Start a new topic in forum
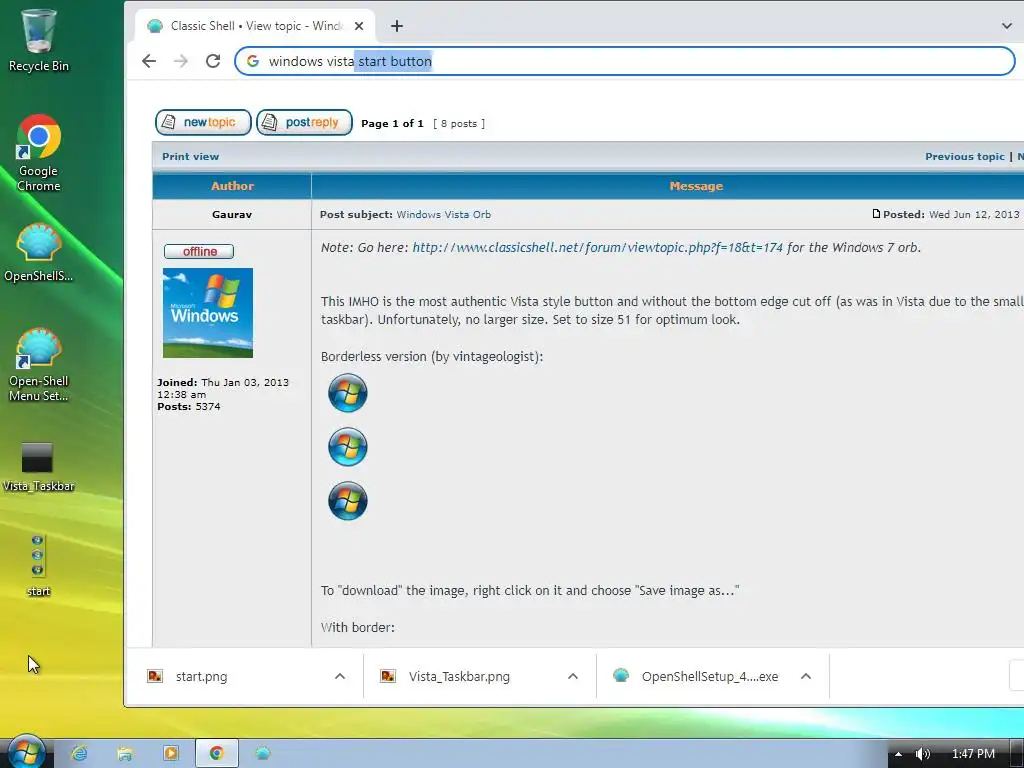 point(203,122)
